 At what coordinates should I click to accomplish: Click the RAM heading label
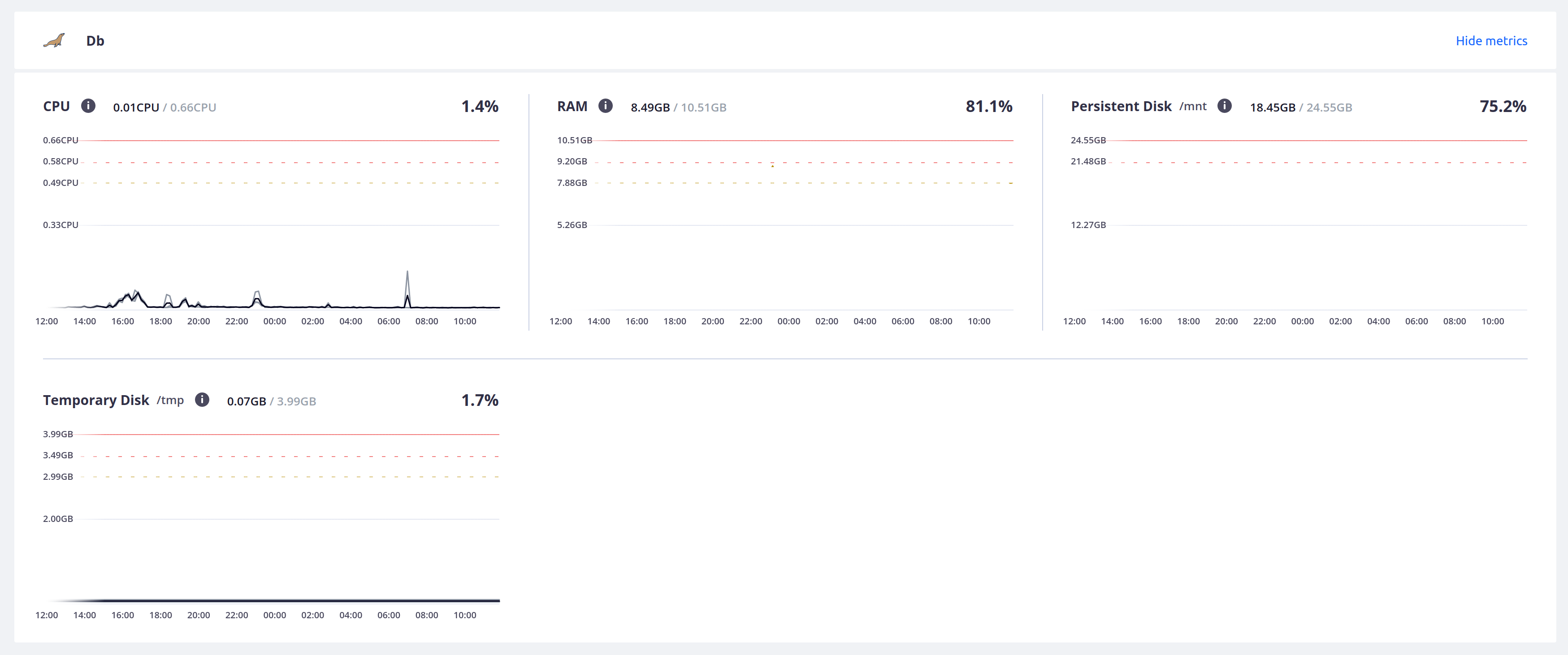tap(572, 107)
